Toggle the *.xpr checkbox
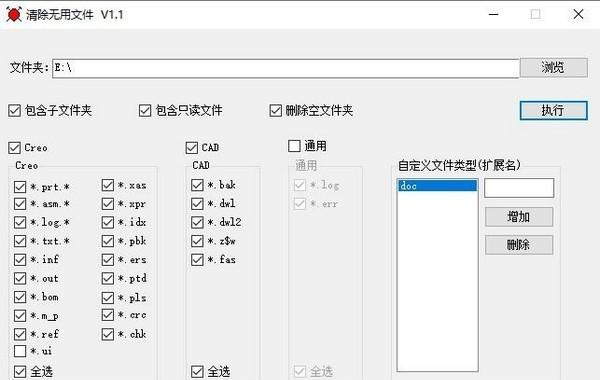 click(x=108, y=204)
